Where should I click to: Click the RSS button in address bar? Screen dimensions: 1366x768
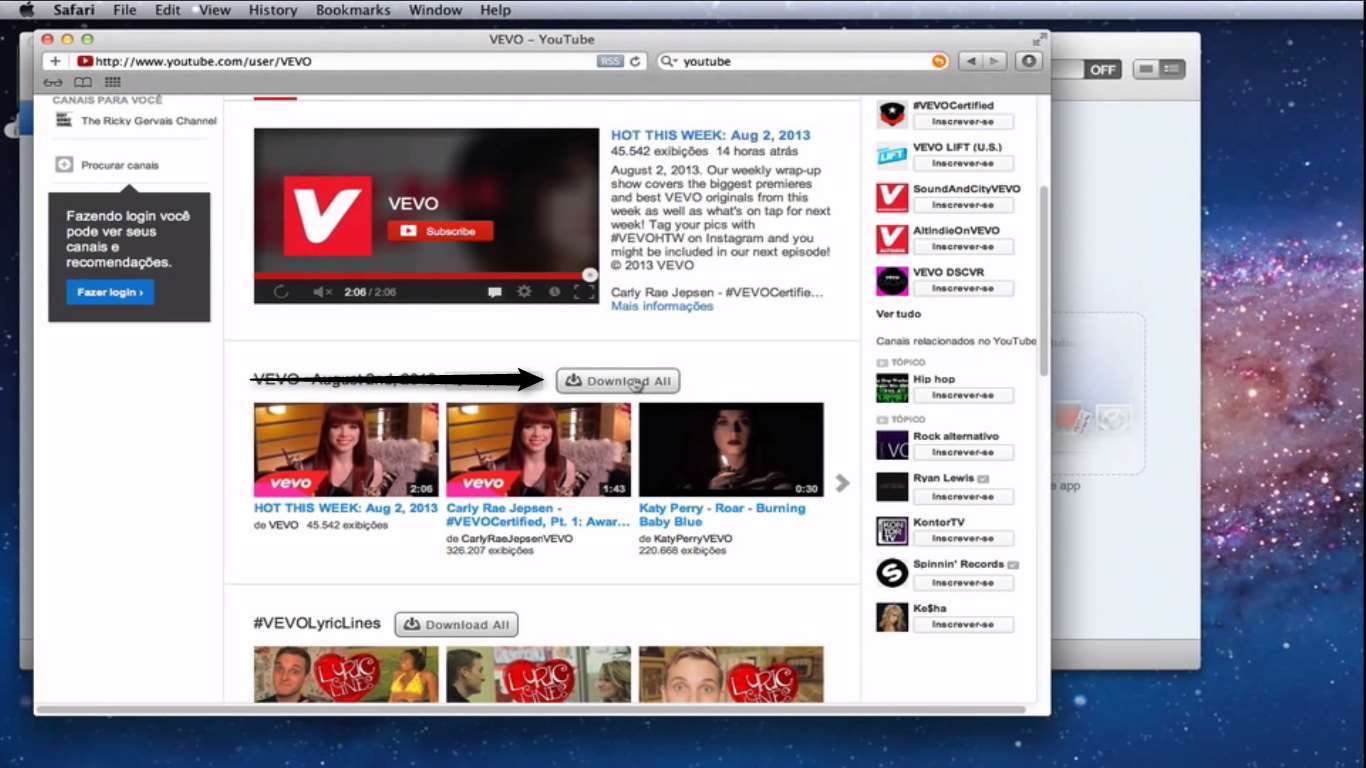(x=610, y=61)
